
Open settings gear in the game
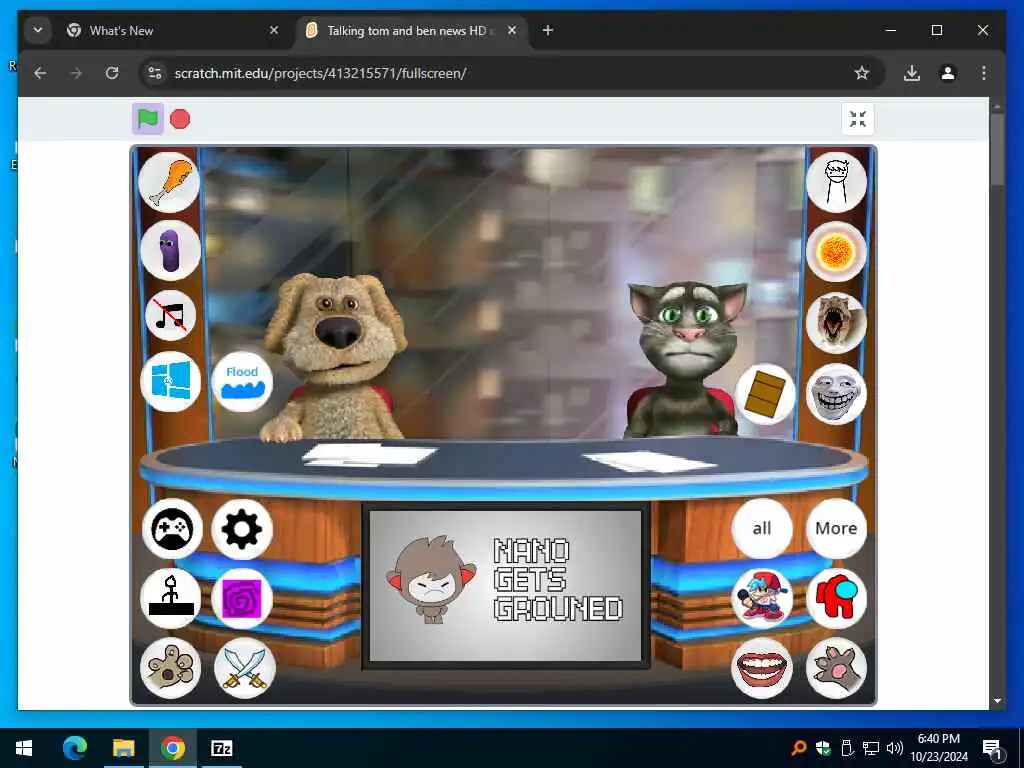[242, 528]
